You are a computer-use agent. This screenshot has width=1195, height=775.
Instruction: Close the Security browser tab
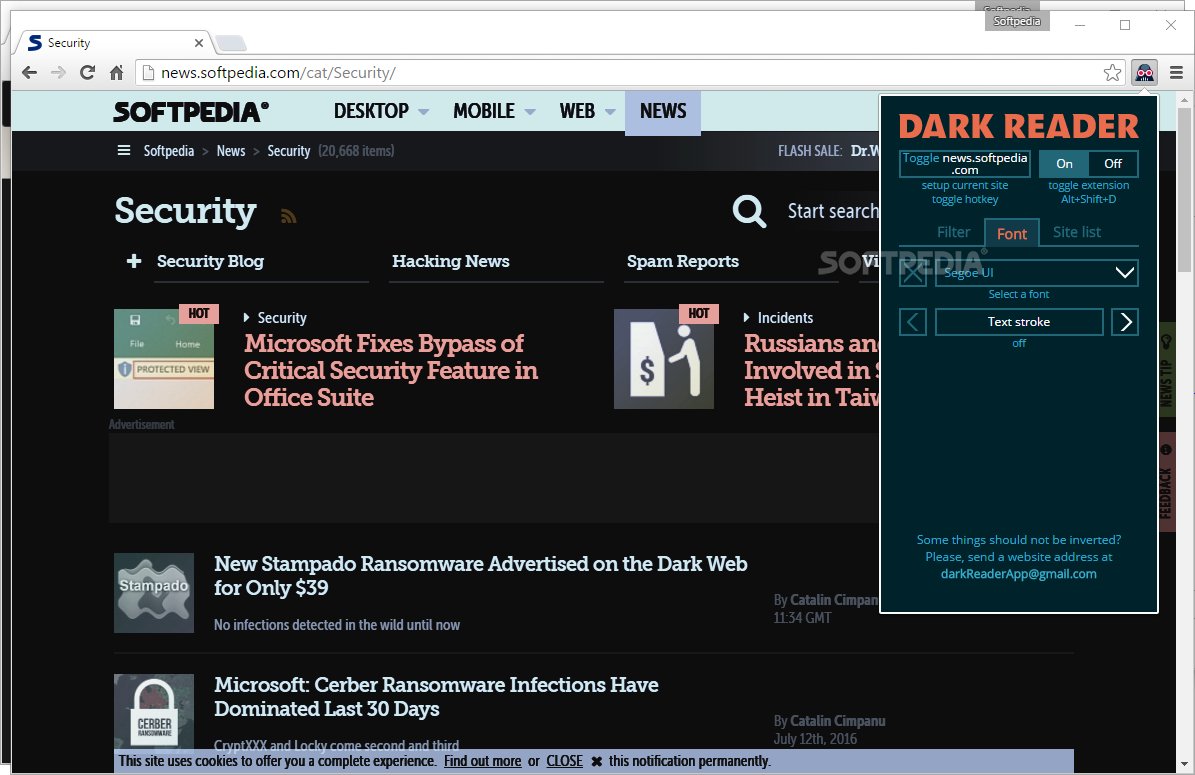pyautogui.click(x=199, y=43)
